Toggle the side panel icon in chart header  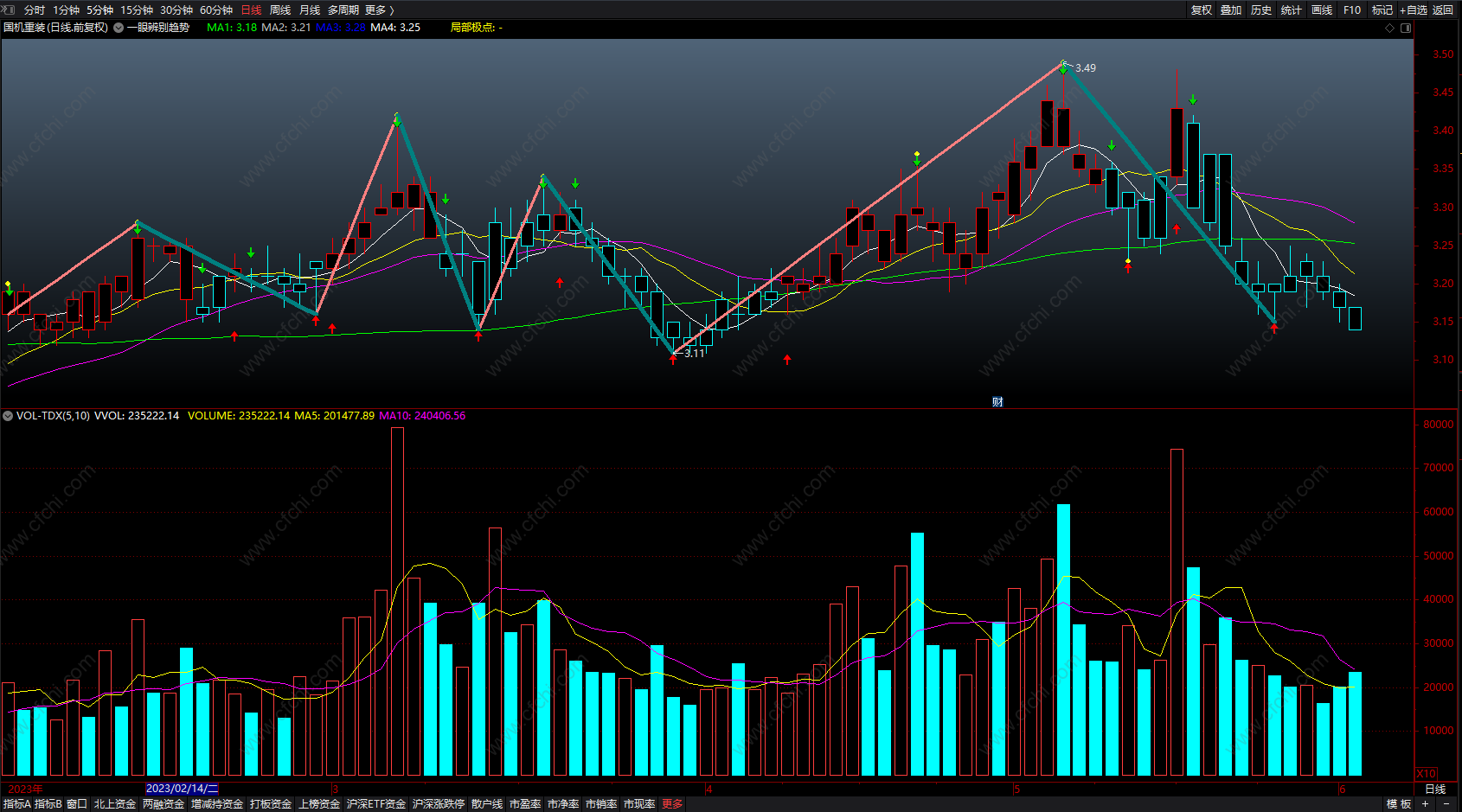tap(1406, 29)
